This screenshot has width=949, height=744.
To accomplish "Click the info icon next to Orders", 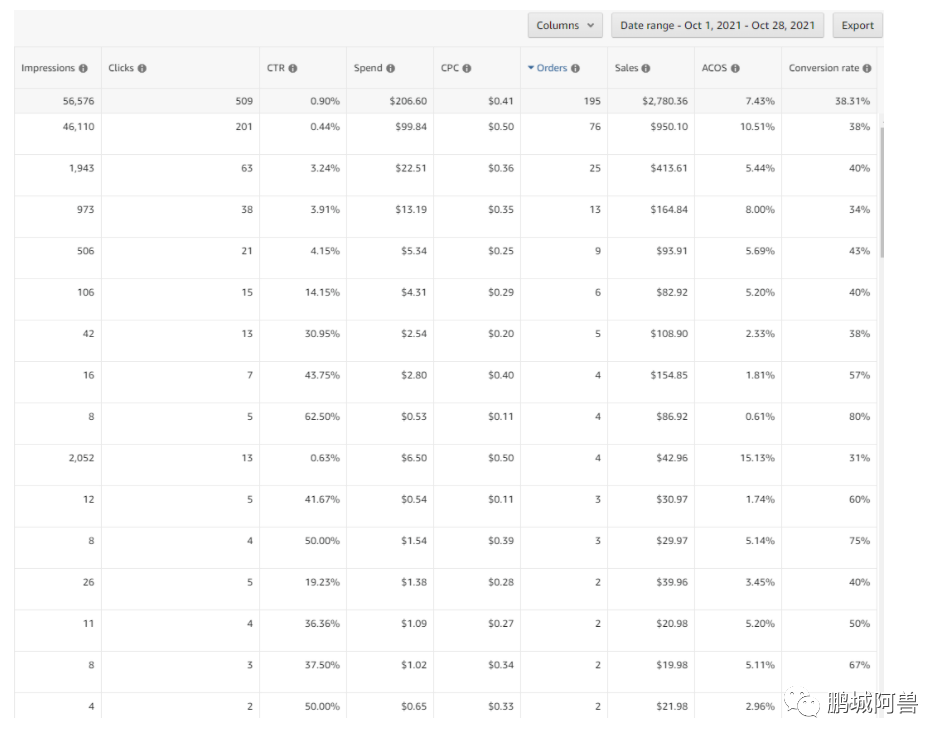I will click(x=575, y=69).
